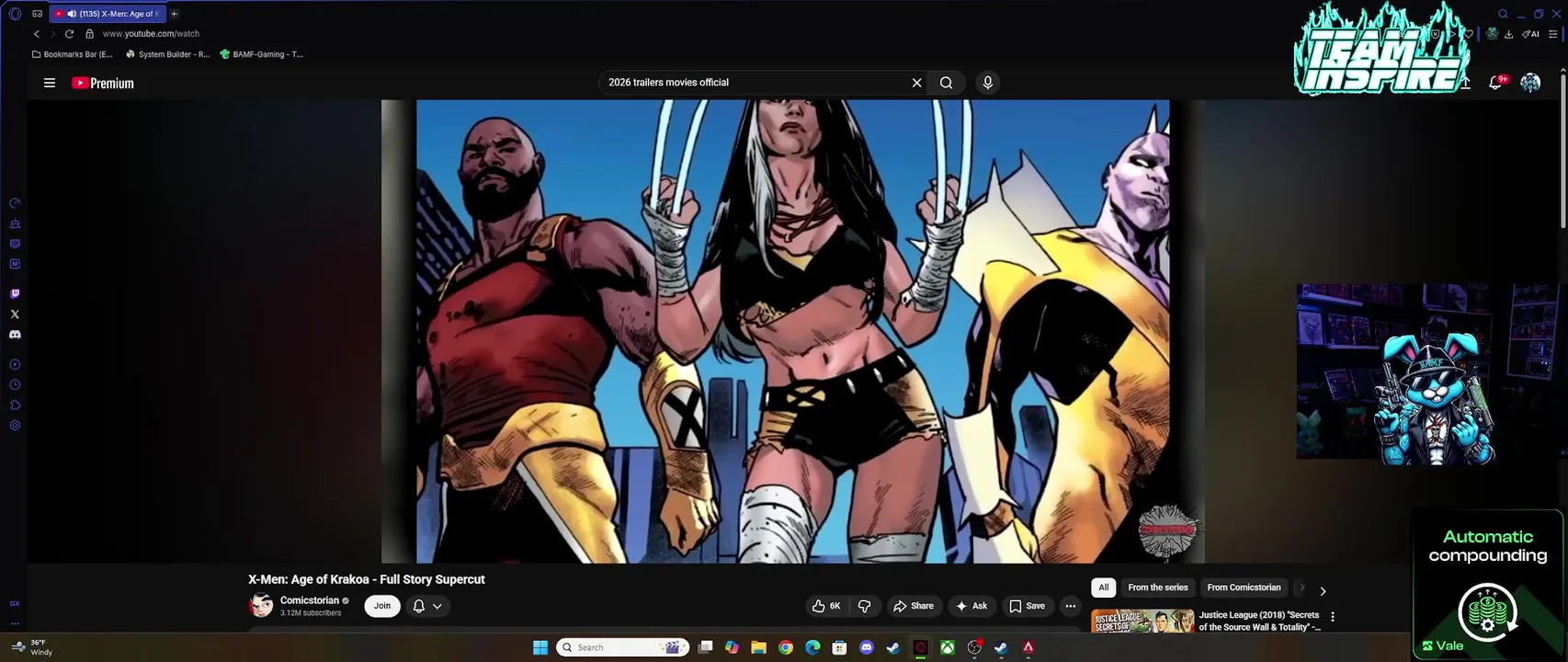Image resolution: width=1568 pixels, height=662 pixels.
Task: Dislike the X-Men video
Action: coord(864,606)
